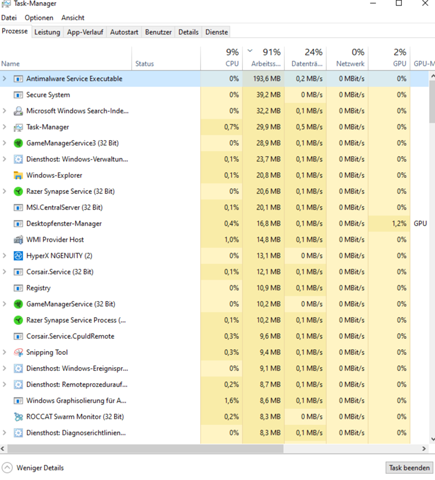Open the Optionen menu
Viewport: 435px width, 480px height.
click(x=39, y=18)
